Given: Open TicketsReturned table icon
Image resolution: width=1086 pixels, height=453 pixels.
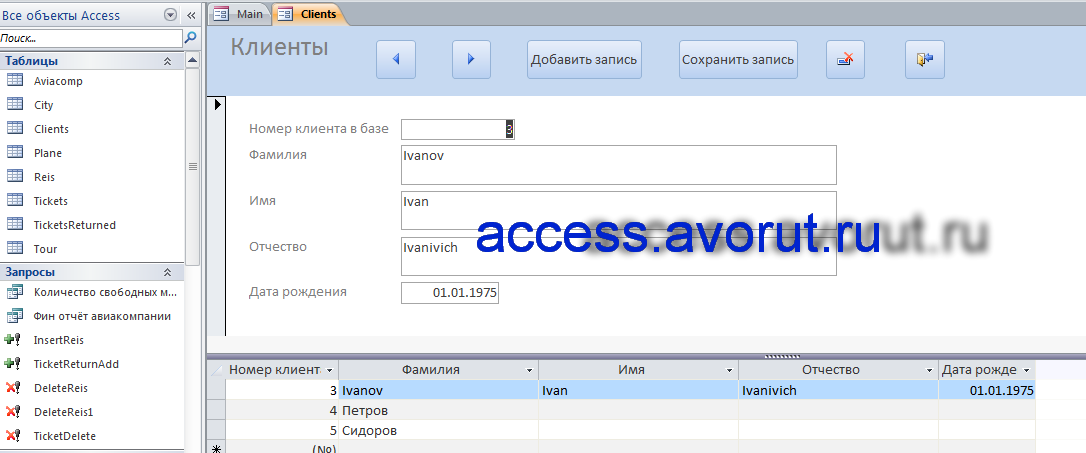Looking at the screenshot, I should [x=15, y=224].
